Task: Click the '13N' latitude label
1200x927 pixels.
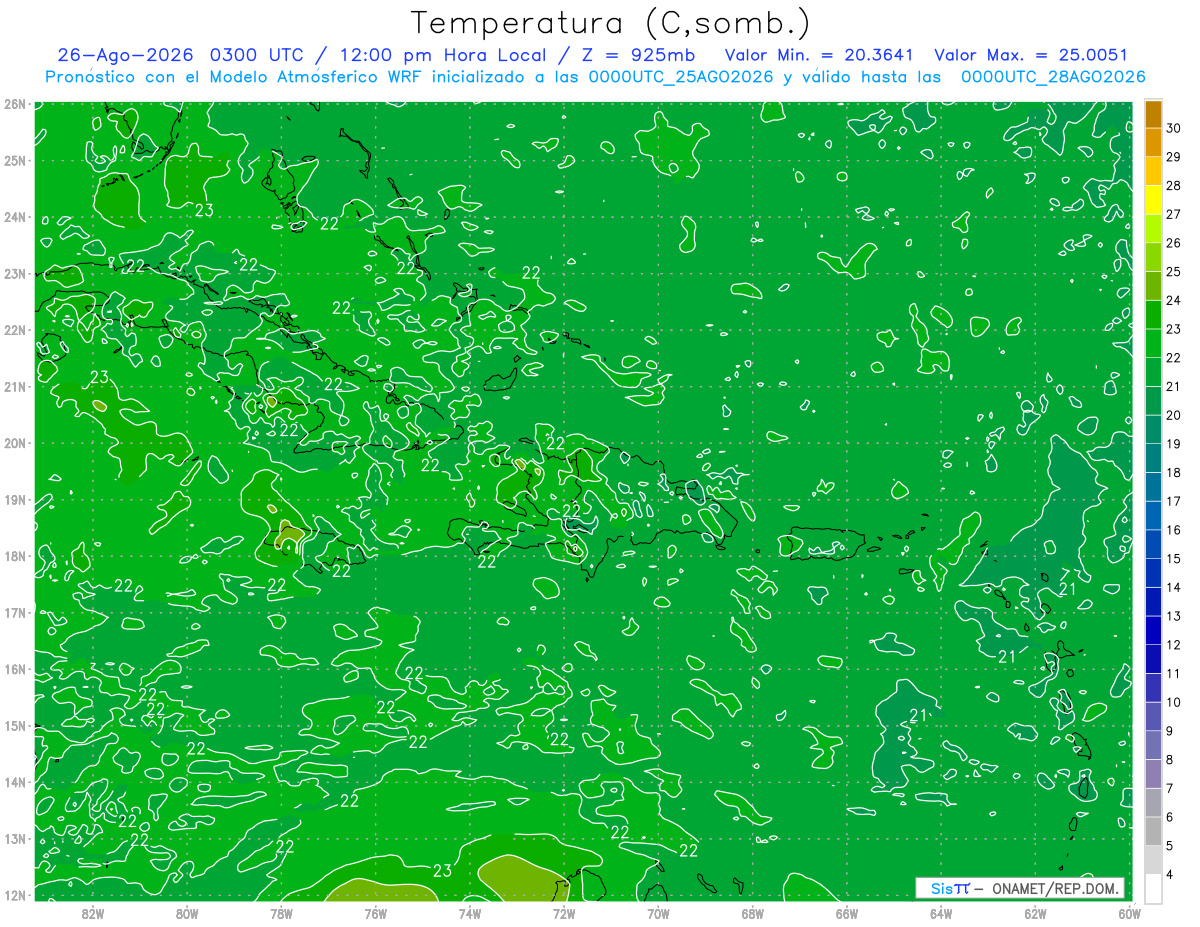Action: (x=14, y=838)
